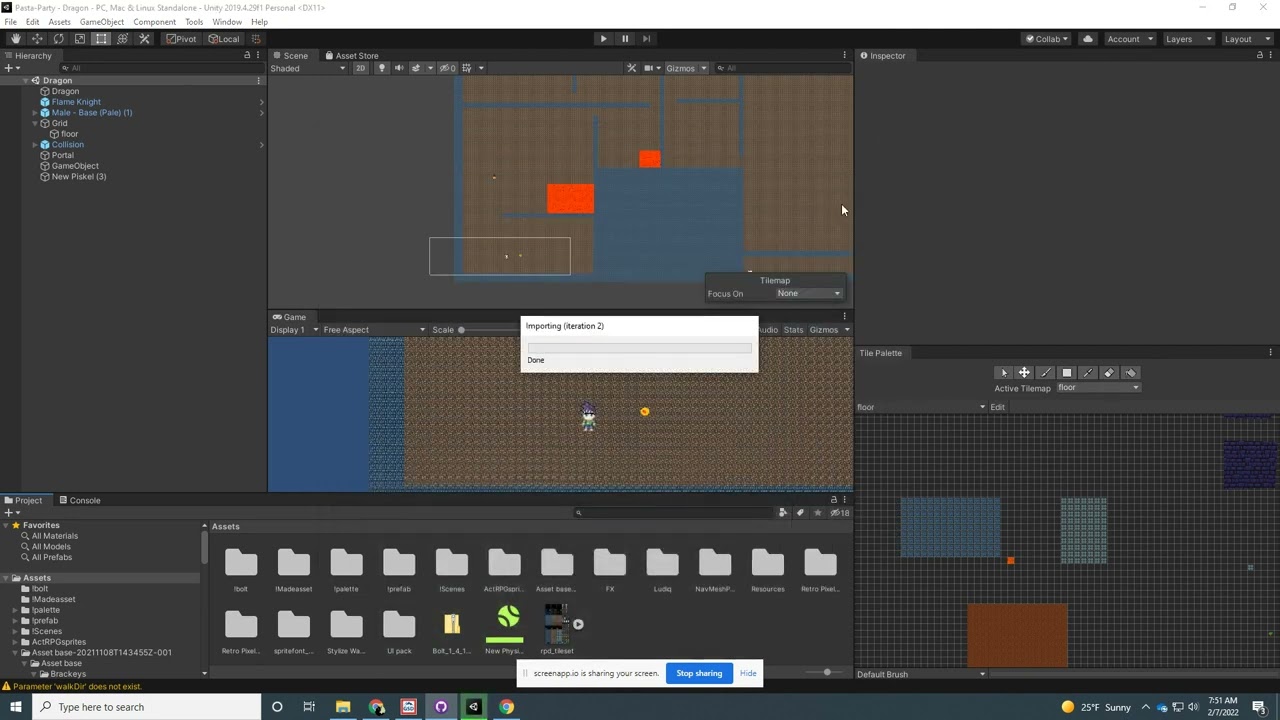Viewport: 1280px width, 720px height.
Task: Pick the Tile Picker eyedropper tool
Action: [x=1088, y=373]
